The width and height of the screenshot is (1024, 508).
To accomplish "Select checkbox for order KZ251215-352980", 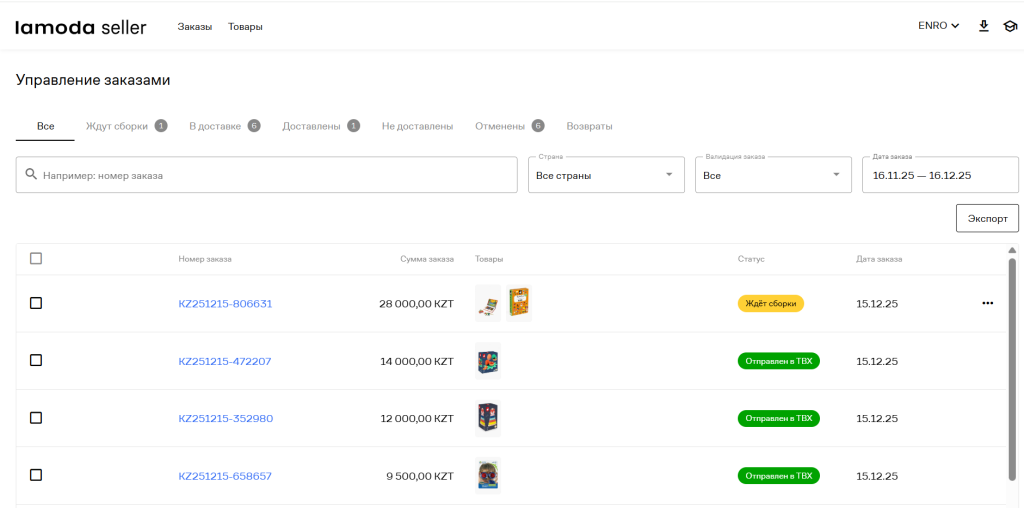I will click(x=36, y=418).
